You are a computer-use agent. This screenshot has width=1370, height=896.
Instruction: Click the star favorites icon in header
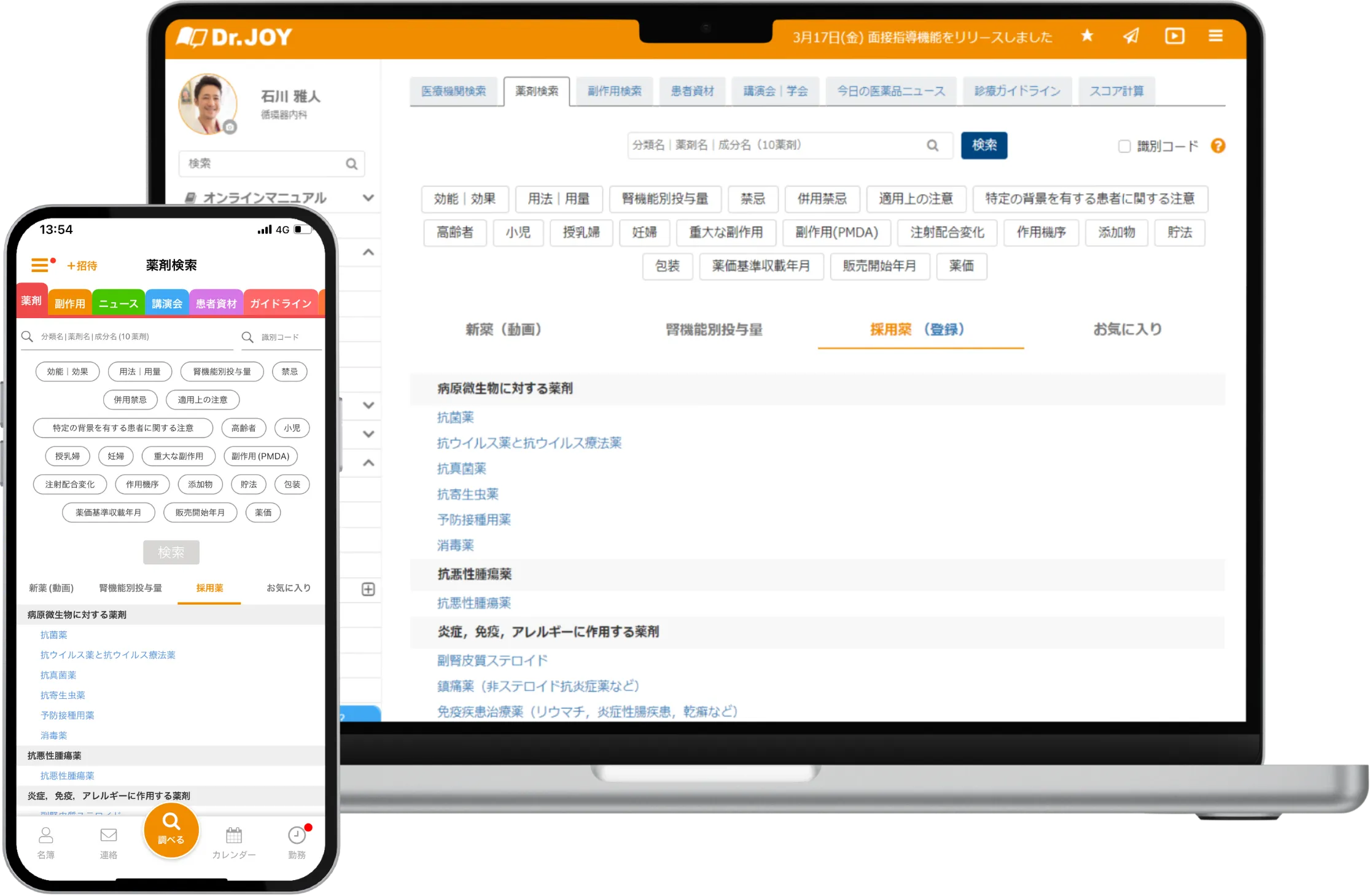[x=1087, y=36]
